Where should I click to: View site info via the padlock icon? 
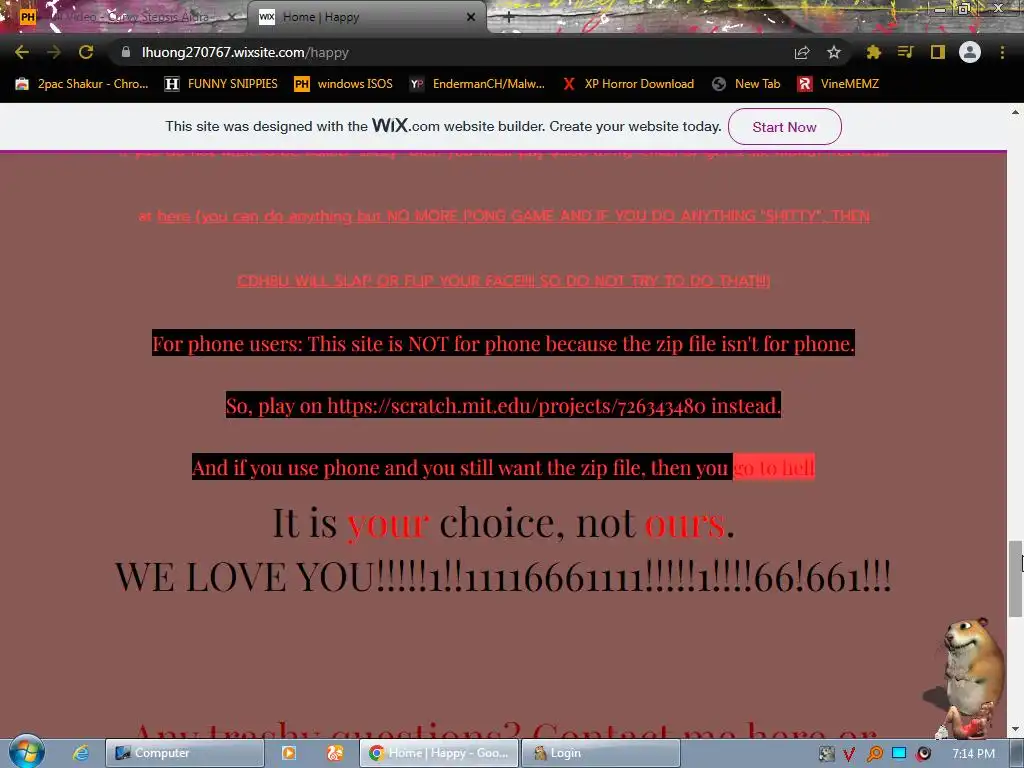pyautogui.click(x=126, y=52)
